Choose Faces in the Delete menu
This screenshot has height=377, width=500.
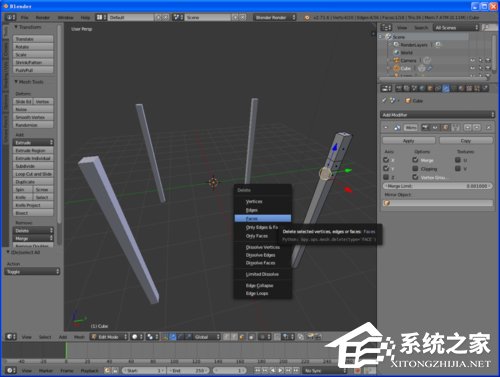point(263,218)
